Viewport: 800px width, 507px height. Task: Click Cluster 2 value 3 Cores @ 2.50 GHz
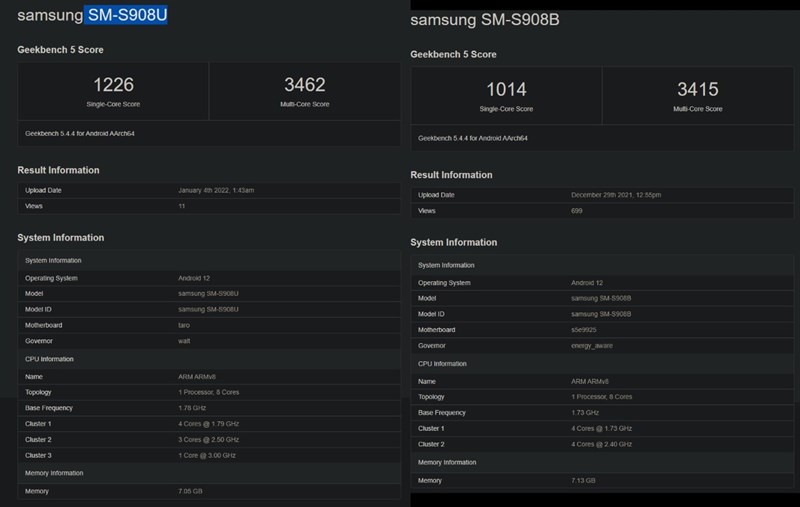(x=208, y=440)
